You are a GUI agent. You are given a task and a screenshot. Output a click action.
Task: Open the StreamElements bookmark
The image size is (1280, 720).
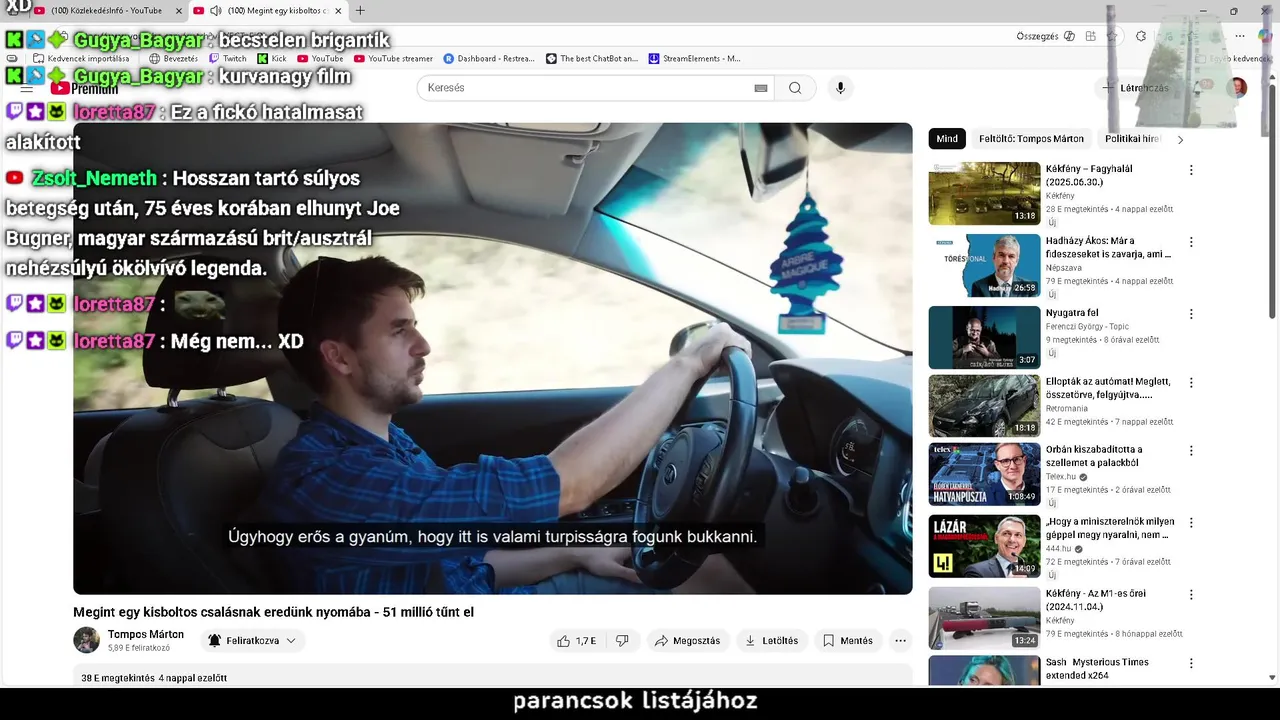coord(695,59)
